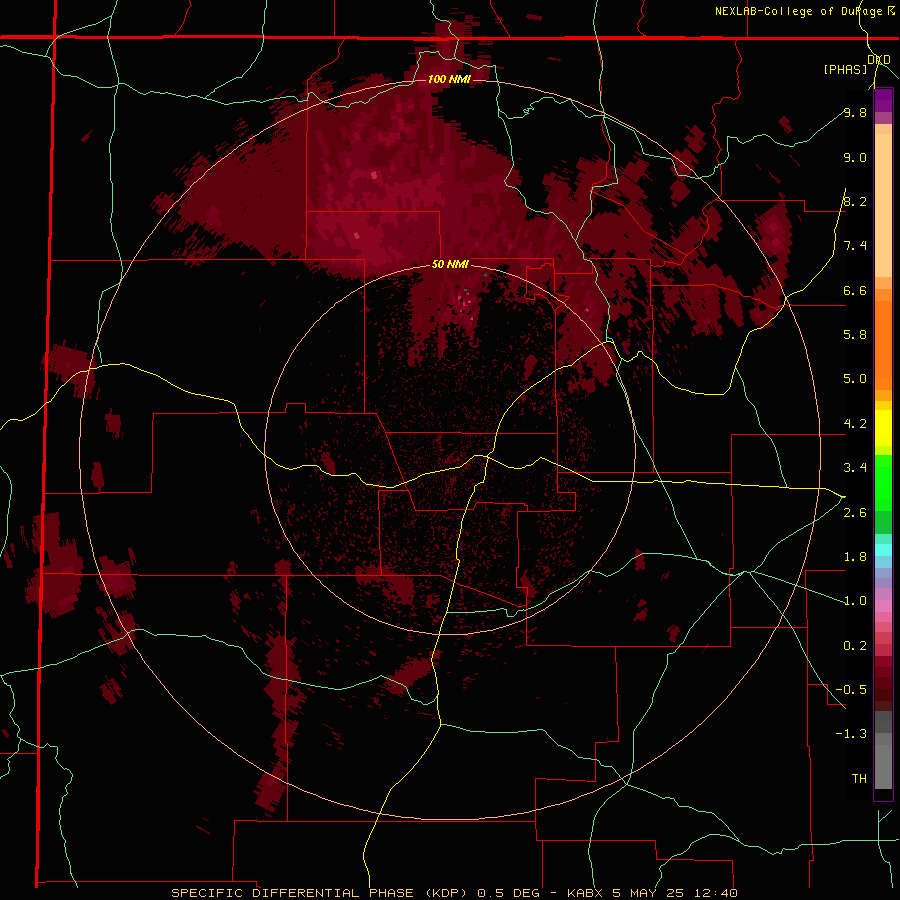Viewport: 900px width, 900px height.
Task: Click the 5.8 value on the color scale
Action: point(855,335)
